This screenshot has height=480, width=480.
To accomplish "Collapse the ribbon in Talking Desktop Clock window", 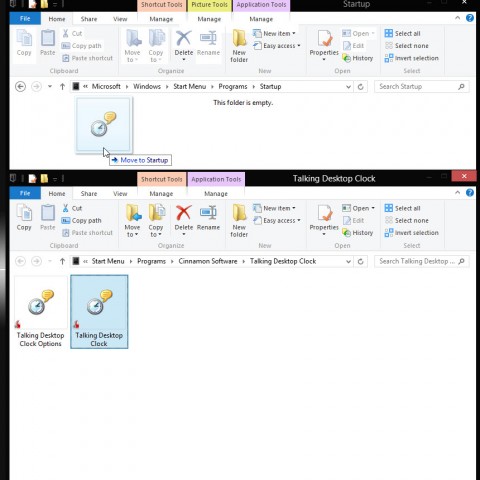I will pos(457,193).
